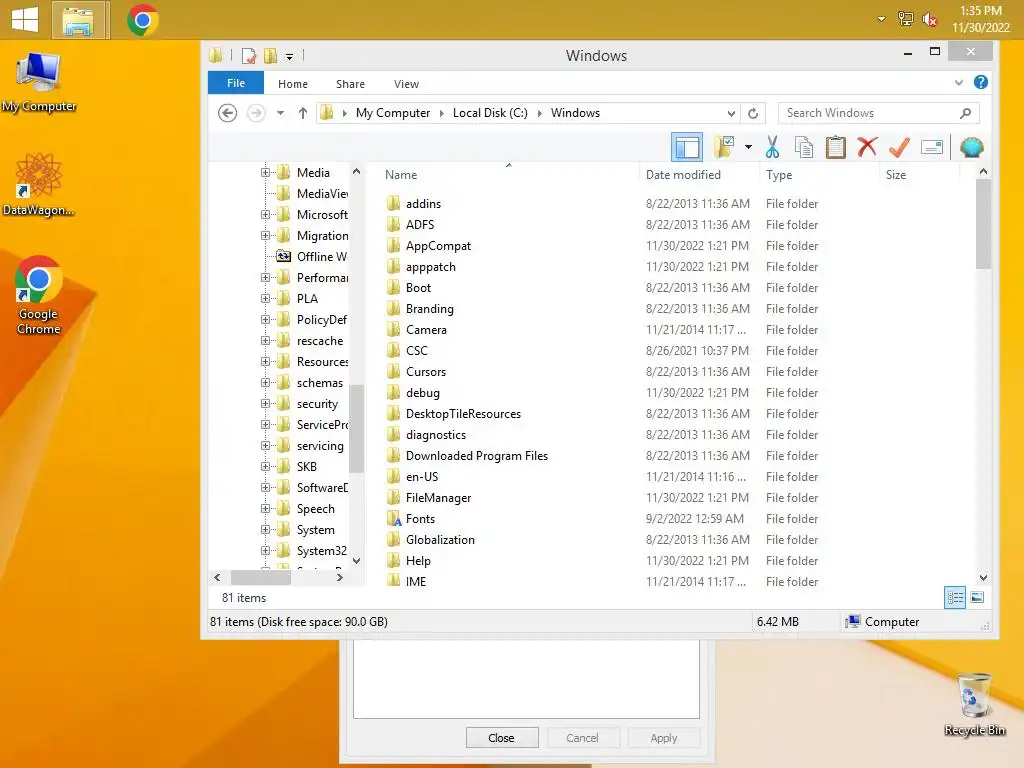Expand the Microsoft tree node
This screenshot has width=1024, height=768.
coord(265,214)
